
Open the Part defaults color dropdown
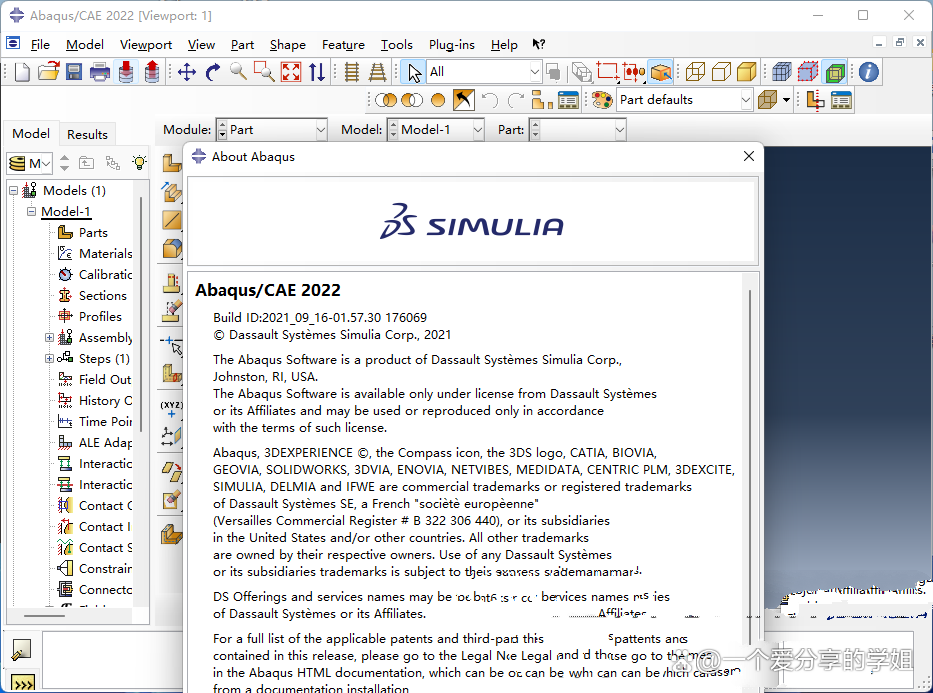(x=684, y=100)
